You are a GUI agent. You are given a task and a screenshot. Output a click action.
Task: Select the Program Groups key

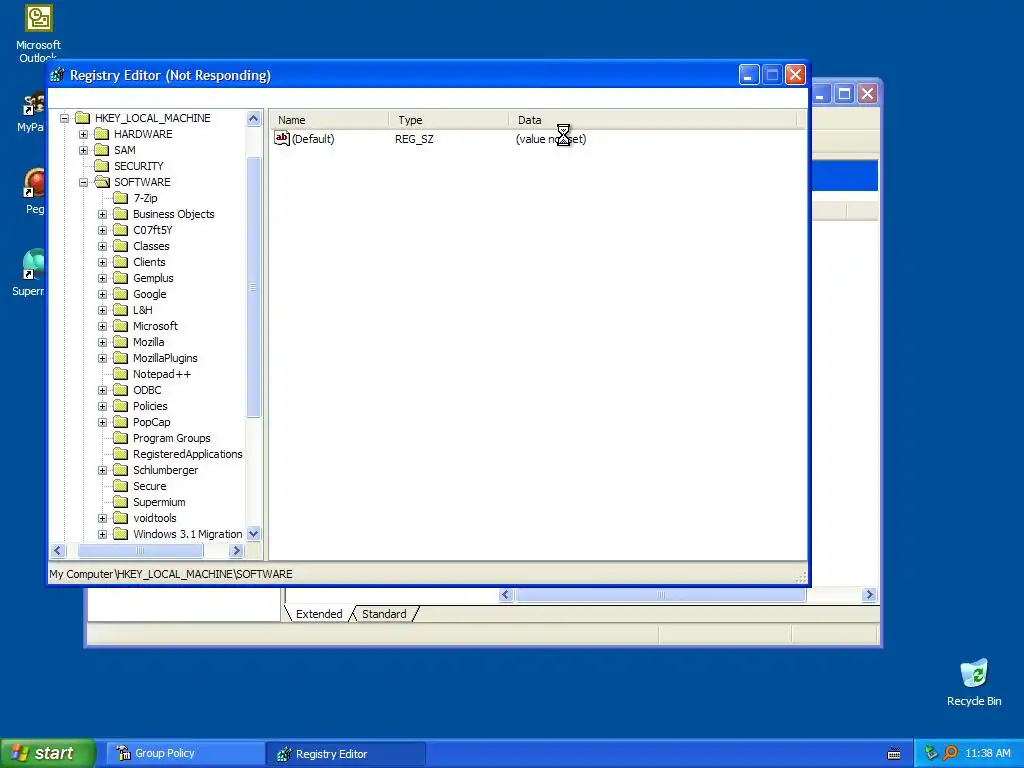[x=172, y=438]
